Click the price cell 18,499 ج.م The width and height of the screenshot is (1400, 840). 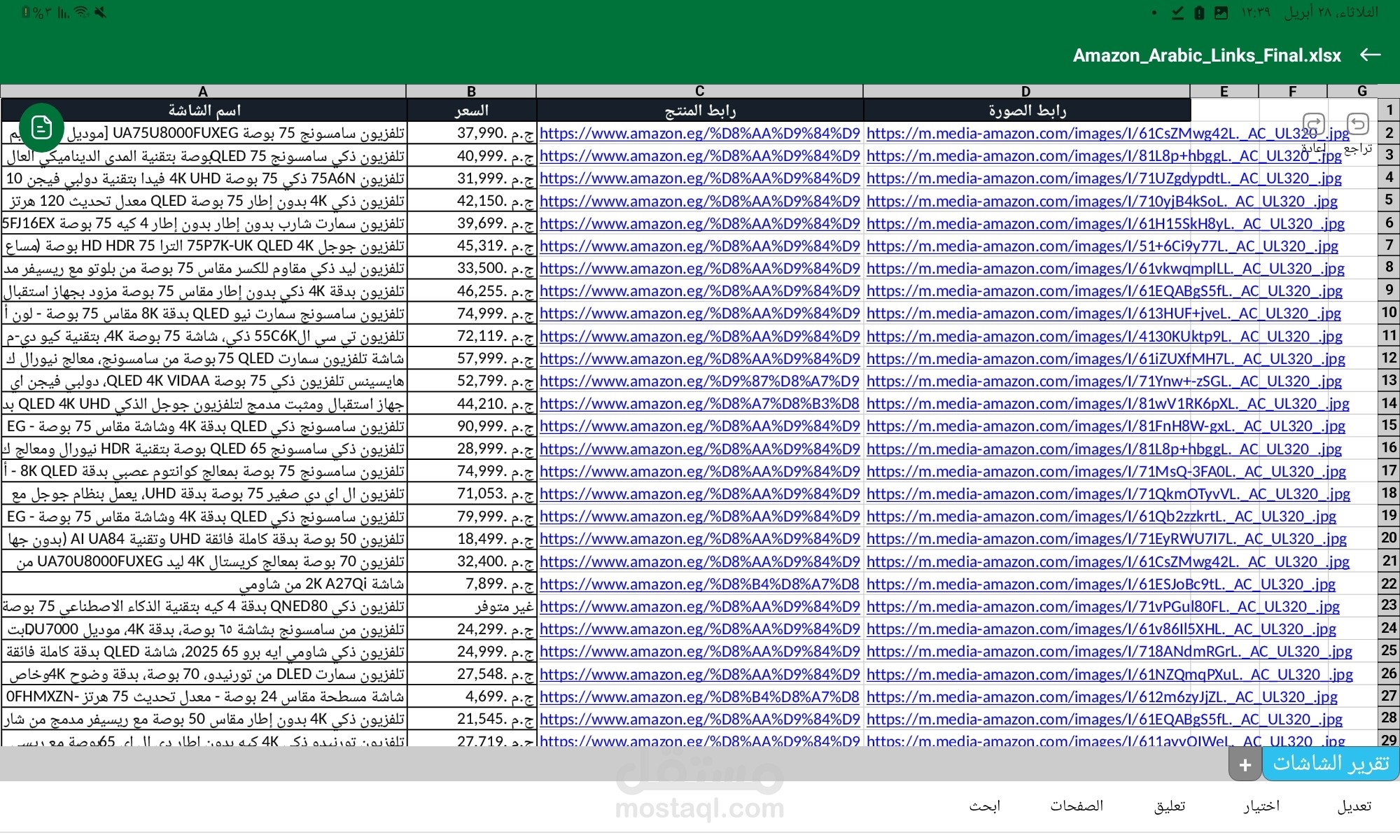coord(472,538)
